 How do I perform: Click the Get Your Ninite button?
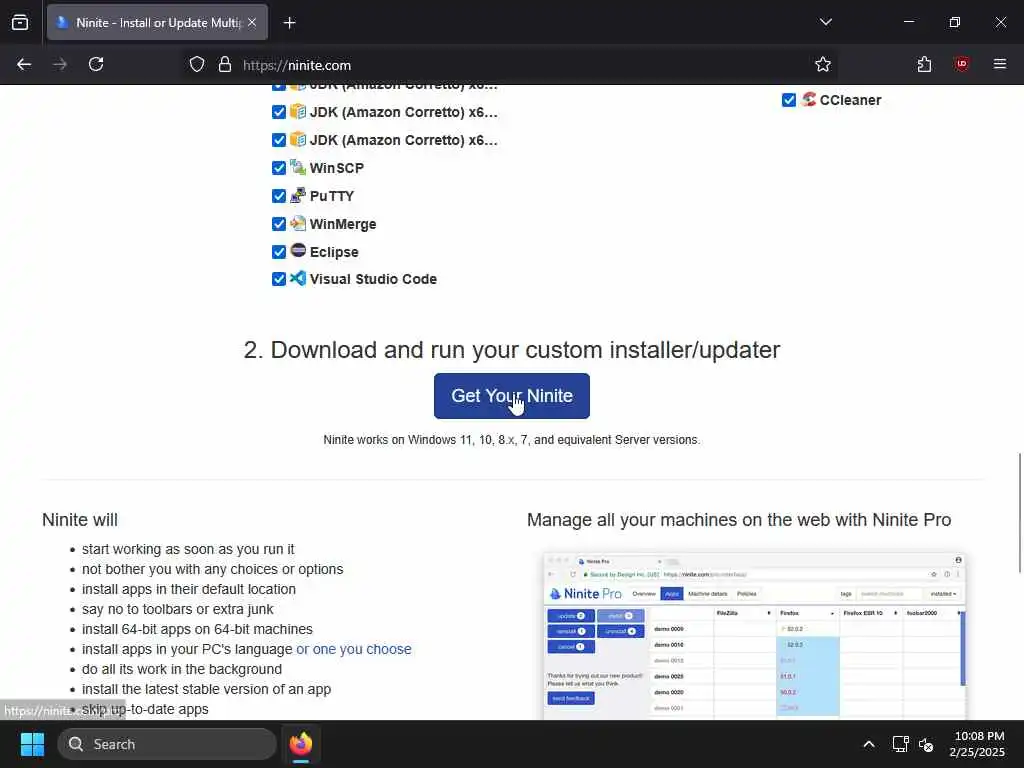[511, 396]
